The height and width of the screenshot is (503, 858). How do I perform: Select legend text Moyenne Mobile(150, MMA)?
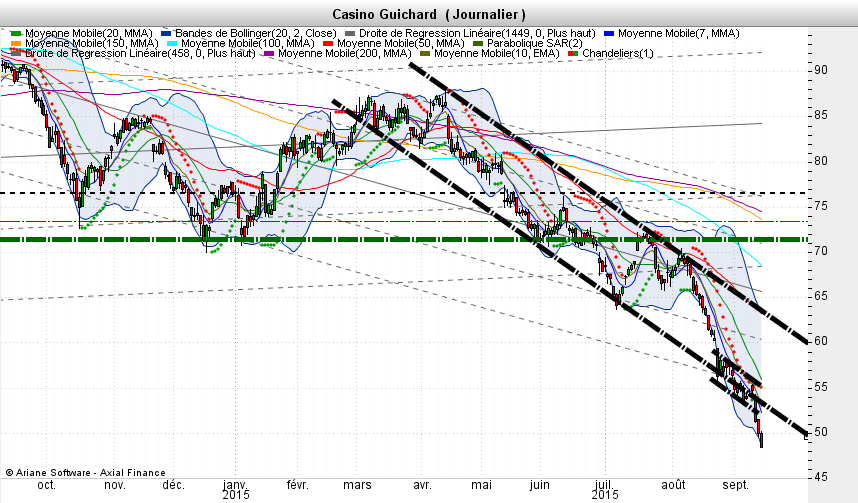coord(91,43)
